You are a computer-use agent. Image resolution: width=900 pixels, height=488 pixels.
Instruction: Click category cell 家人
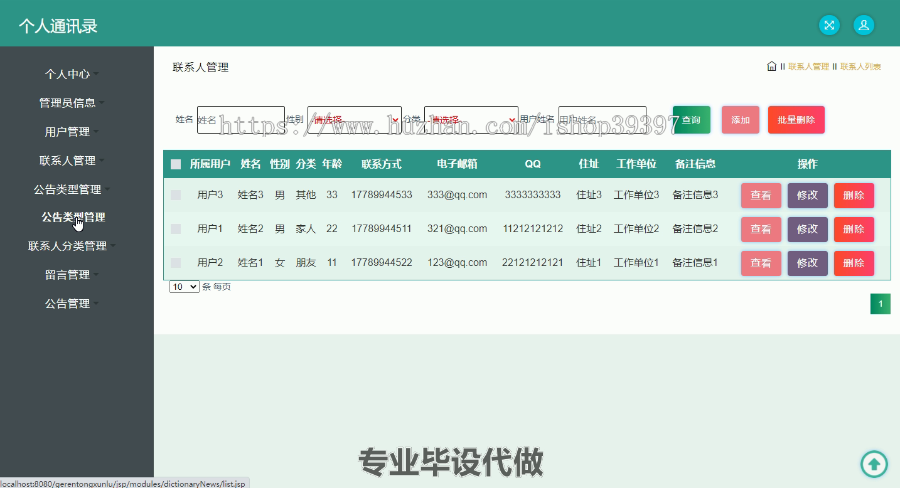click(306, 228)
